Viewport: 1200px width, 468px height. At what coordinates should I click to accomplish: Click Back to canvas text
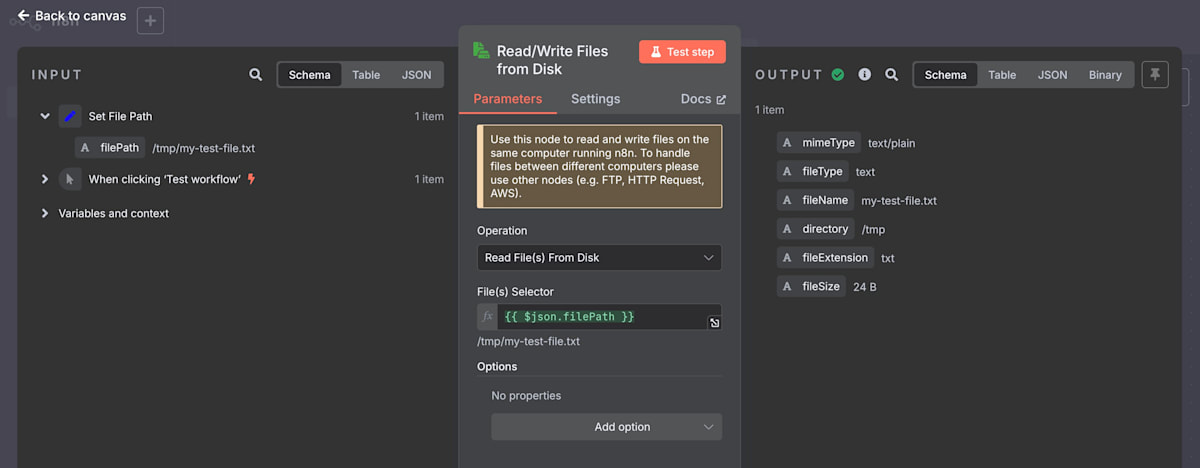81,16
